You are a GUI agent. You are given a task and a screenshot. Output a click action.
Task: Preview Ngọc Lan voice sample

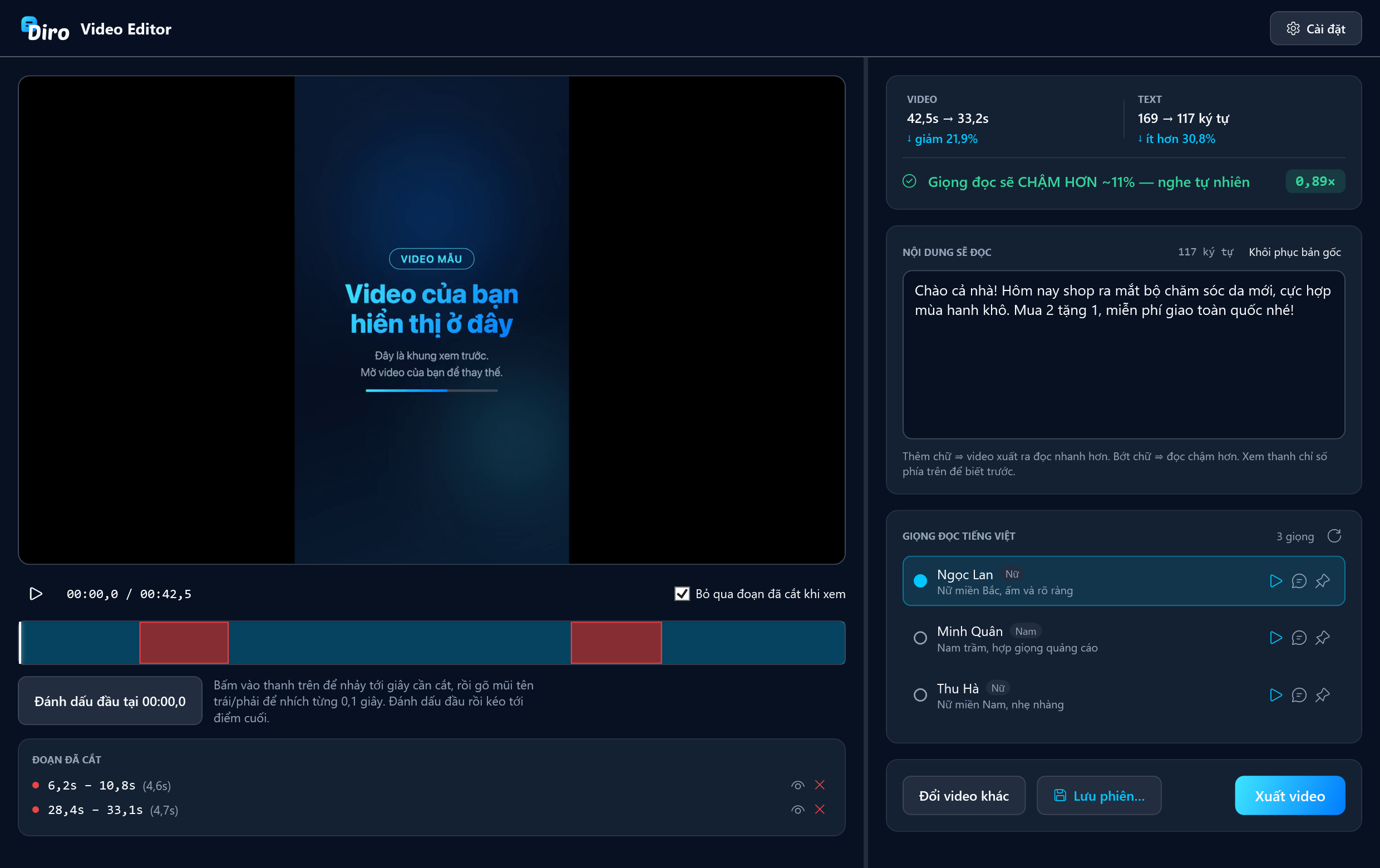(x=1275, y=581)
